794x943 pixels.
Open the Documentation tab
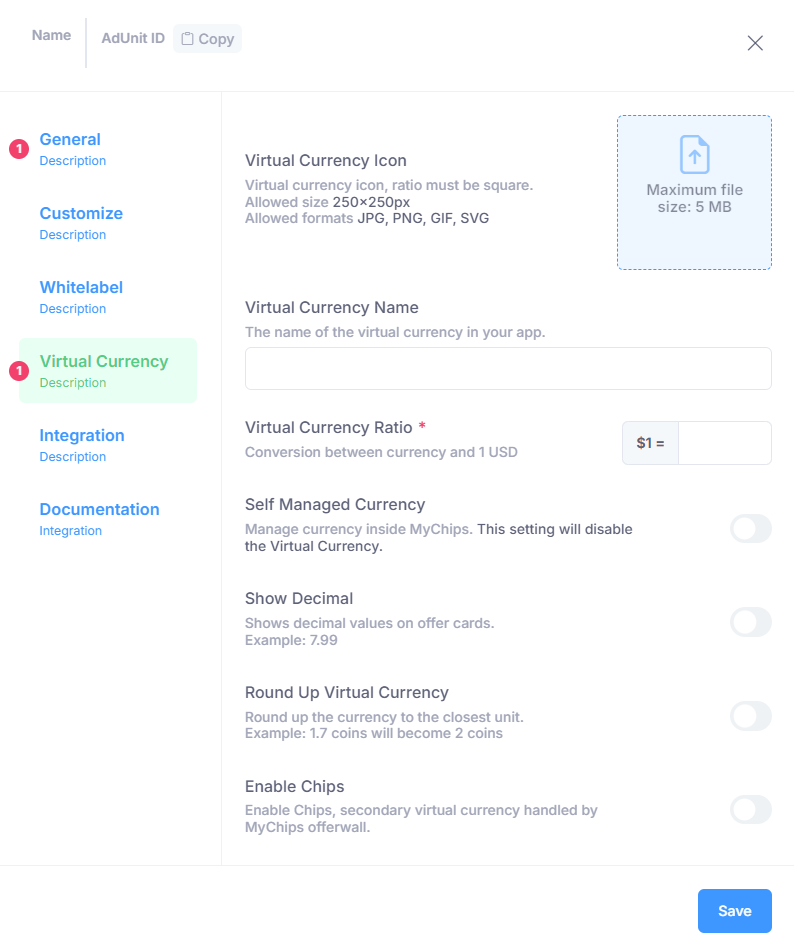tap(99, 510)
